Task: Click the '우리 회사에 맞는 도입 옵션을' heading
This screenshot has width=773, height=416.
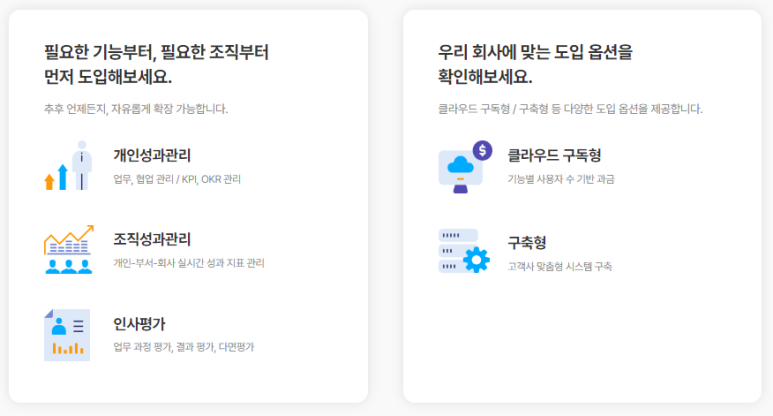Action: click(x=535, y=52)
